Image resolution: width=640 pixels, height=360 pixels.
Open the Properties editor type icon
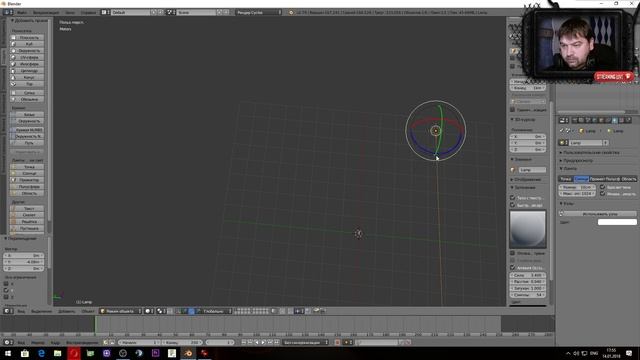(563, 120)
